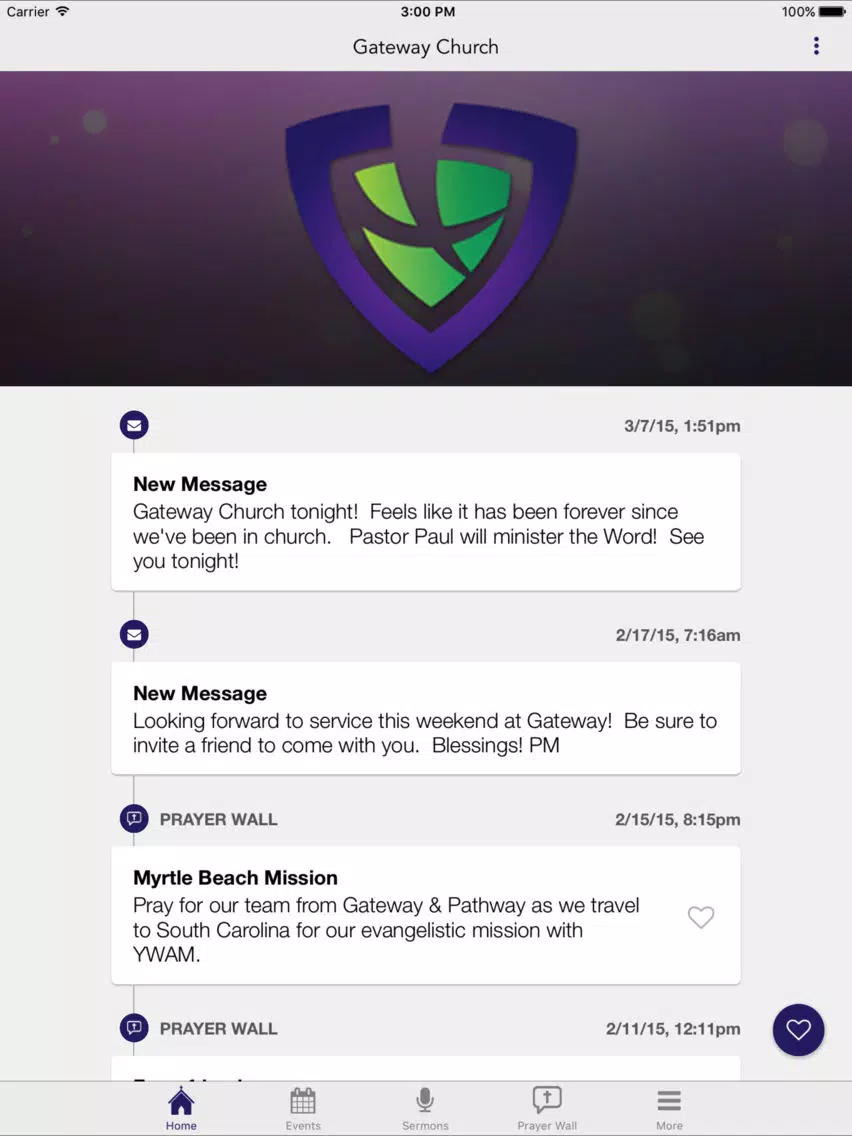Click the PRAYER WALL label dated 2/15/15

tap(218, 819)
